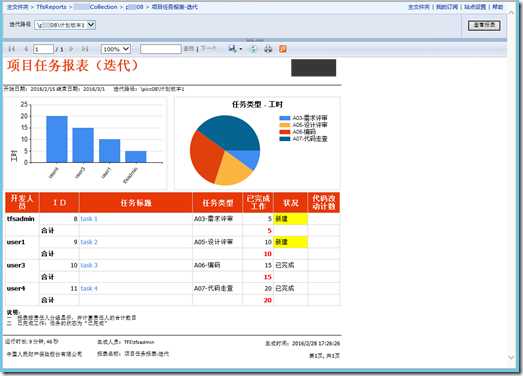Click the find text input box
Viewport: 523px width, 376px height.
click(x=161, y=49)
